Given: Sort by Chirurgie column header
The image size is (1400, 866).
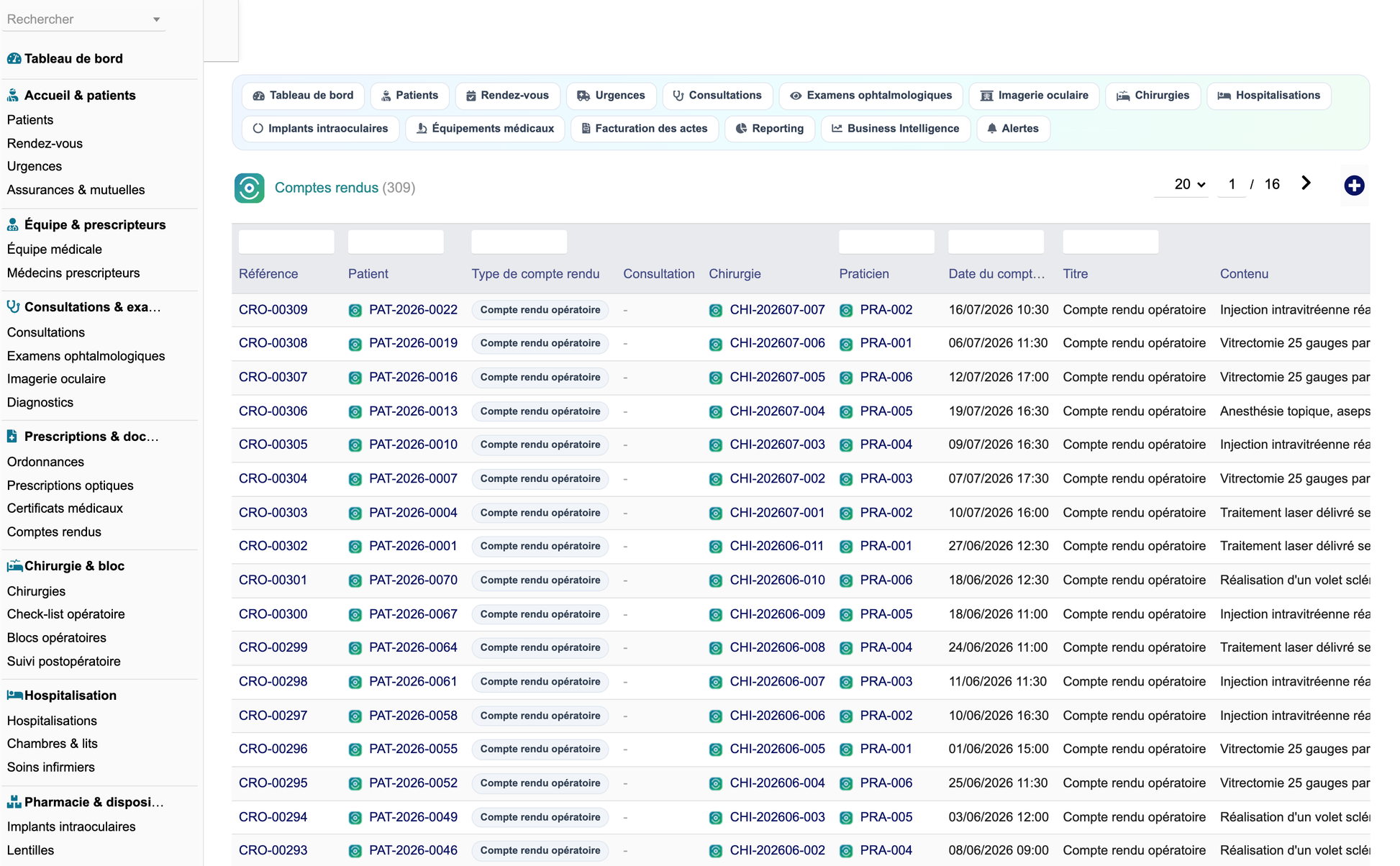Looking at the screenshot, I should [x=735, y=274].
